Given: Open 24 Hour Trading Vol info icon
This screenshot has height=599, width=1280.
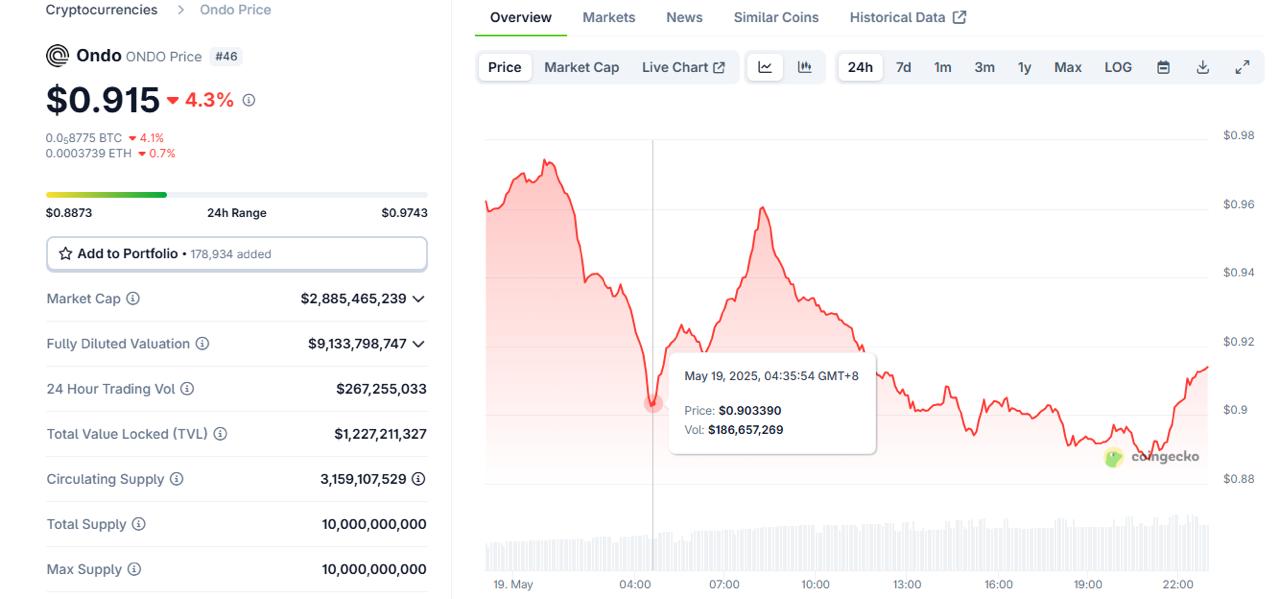Looking at the screenshot, I should coord(187,388).
